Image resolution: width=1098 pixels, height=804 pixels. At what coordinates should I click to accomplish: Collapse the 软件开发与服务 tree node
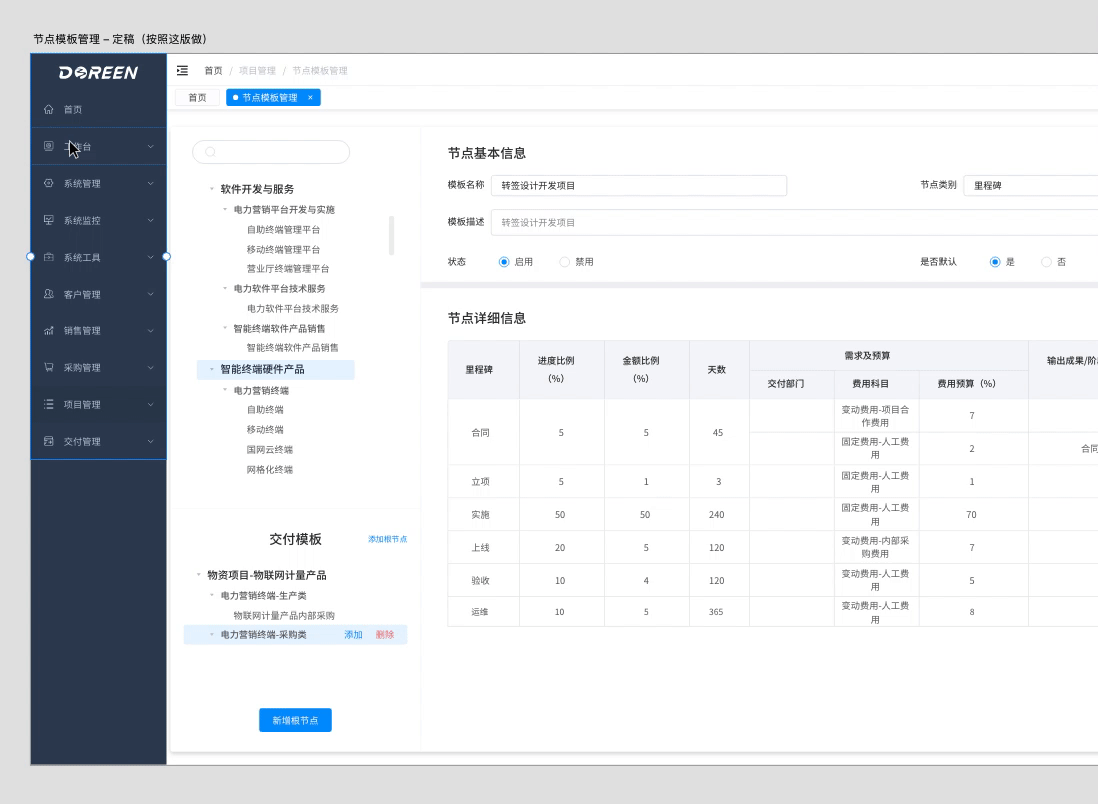tap(211, 189)
